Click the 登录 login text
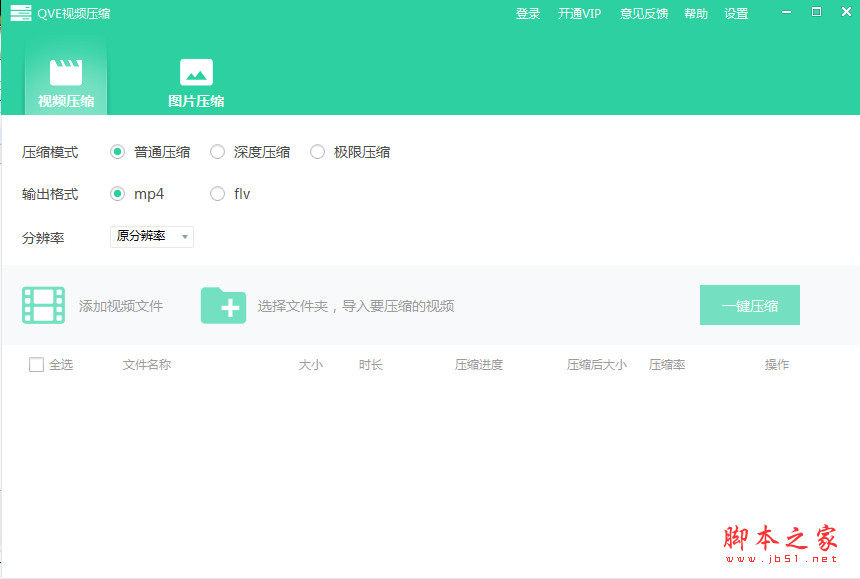Viewport: 860px width, 579px height. coord(528,13)
